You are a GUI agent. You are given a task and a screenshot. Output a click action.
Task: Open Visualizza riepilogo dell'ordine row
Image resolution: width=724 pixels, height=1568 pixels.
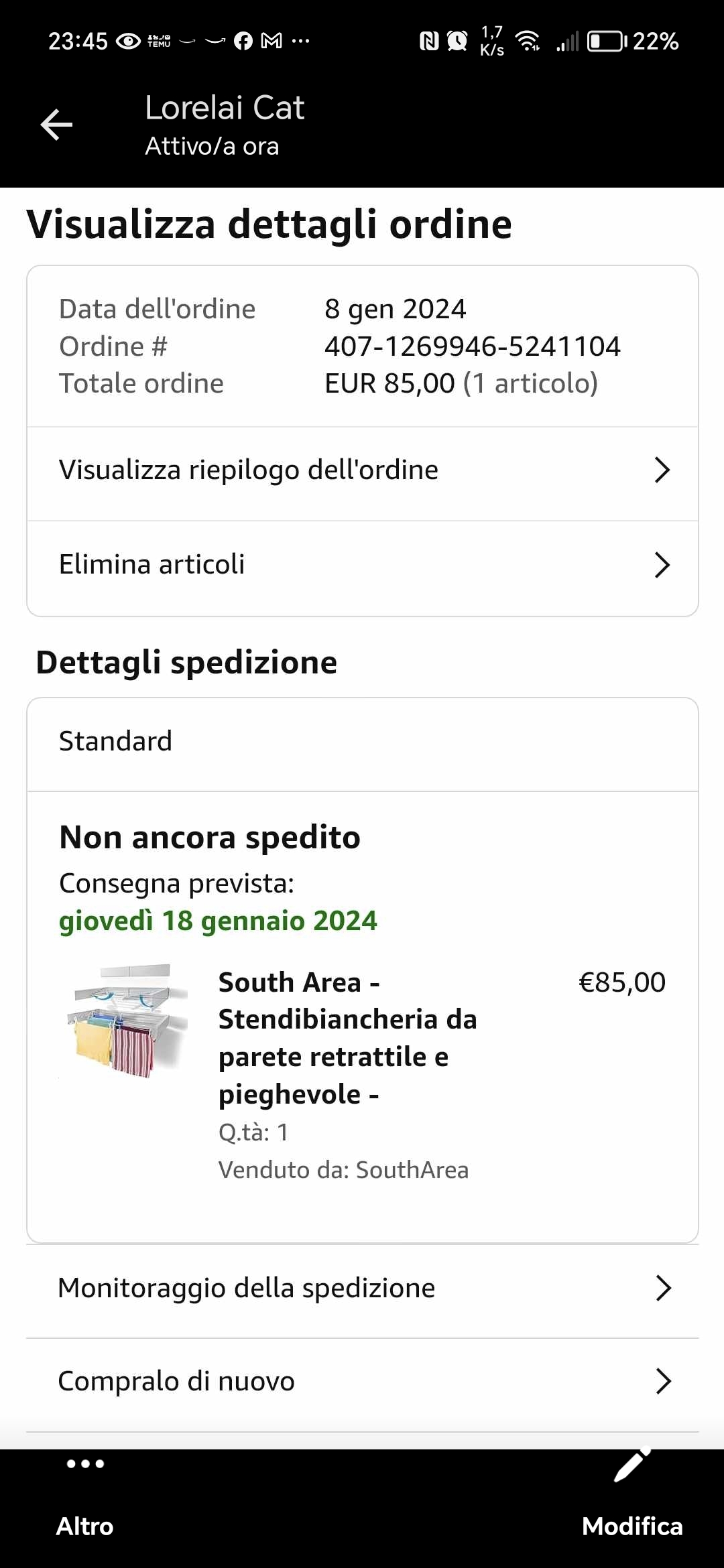[248, 470]
